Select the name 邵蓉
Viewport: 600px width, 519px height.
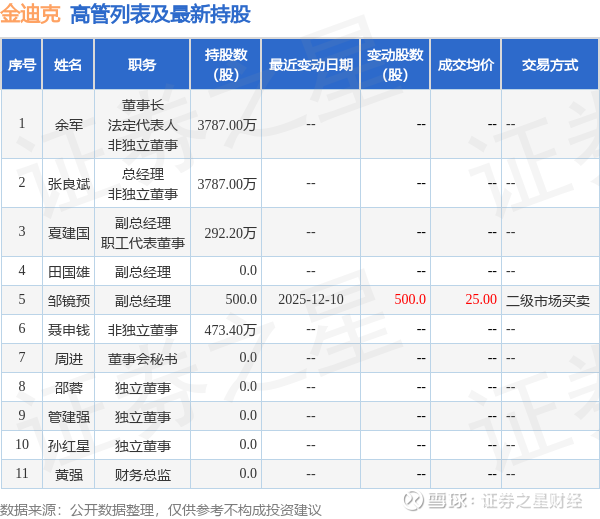pos(68,388)
